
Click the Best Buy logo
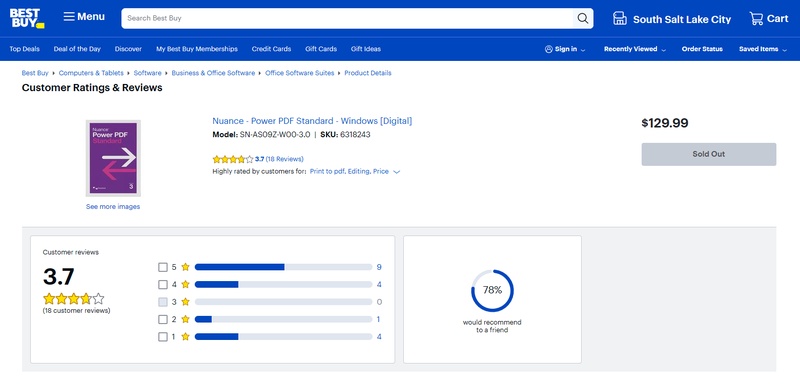coord(27,18)
